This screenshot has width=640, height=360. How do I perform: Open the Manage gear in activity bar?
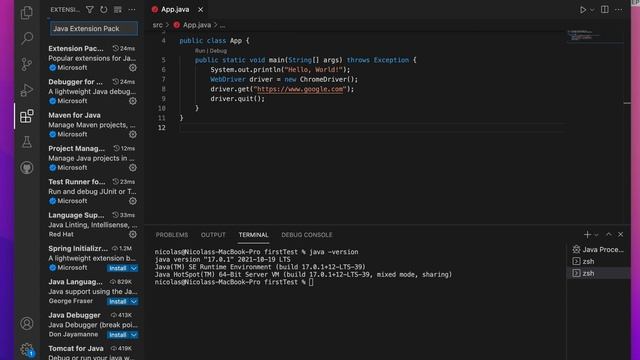(x=27, y=349)
